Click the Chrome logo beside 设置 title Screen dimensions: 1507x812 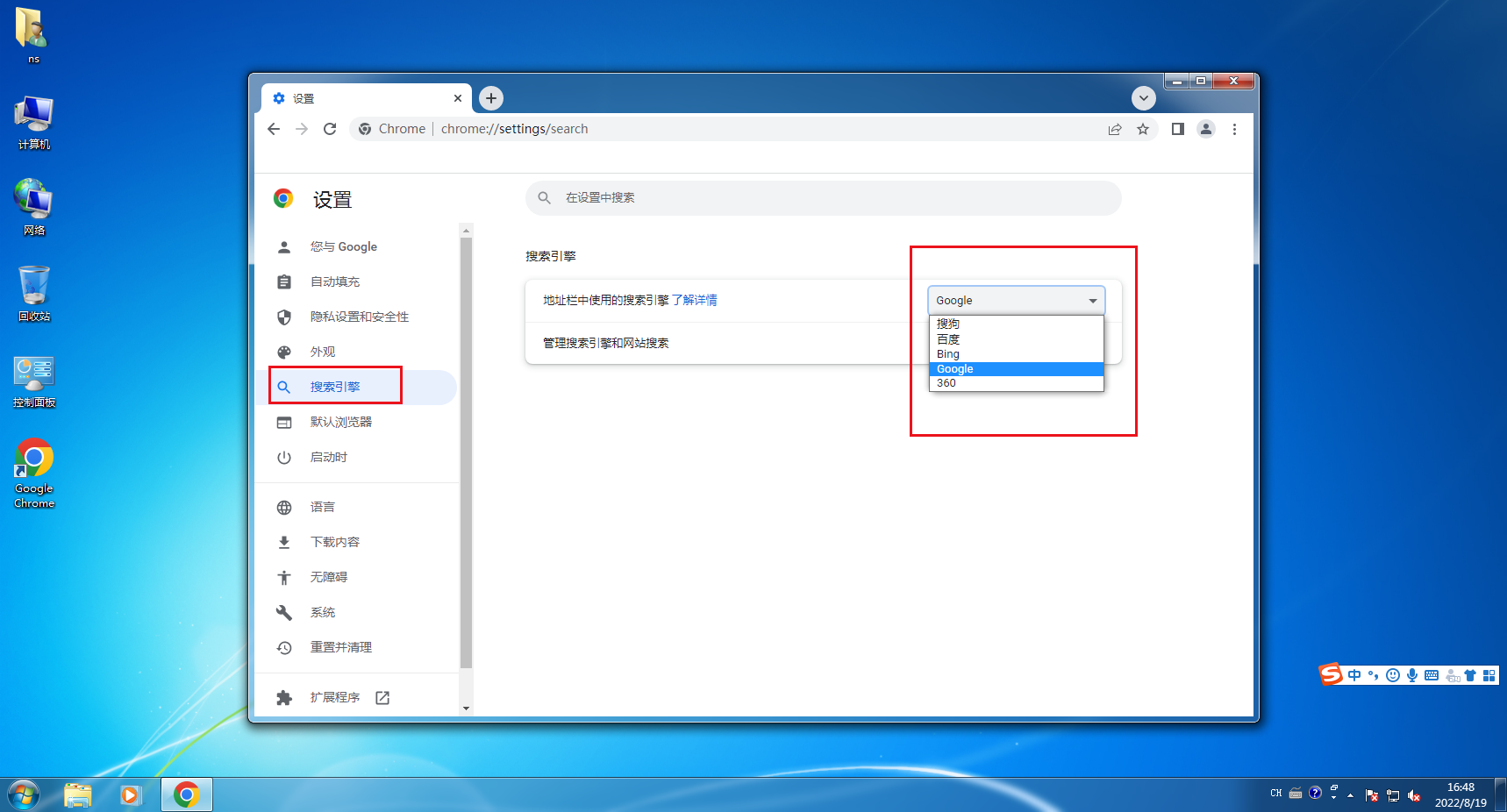pyautogui.click(x=282, y=198)
